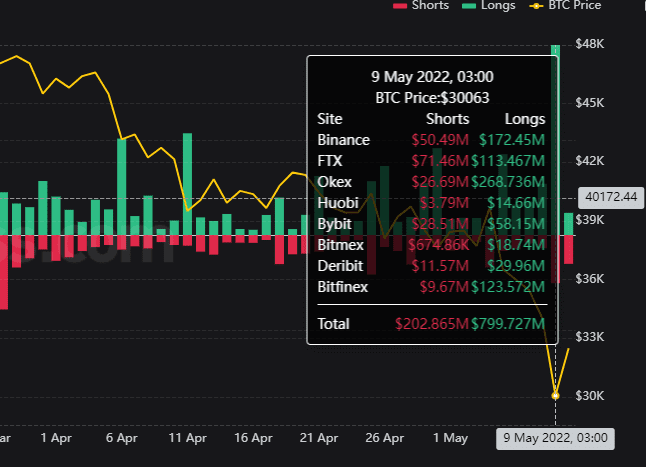Click the $33K price axis label

pyautogui.click(x=590, y=337)
